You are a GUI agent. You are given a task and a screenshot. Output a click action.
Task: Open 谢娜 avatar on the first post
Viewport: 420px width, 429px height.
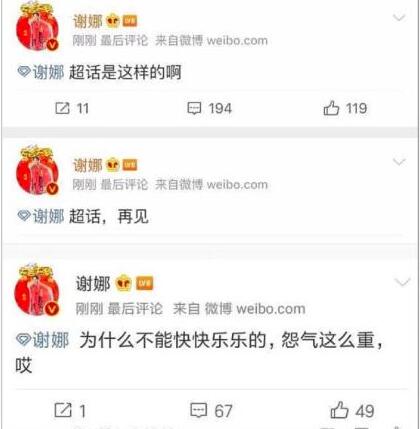tap(37, 27)
